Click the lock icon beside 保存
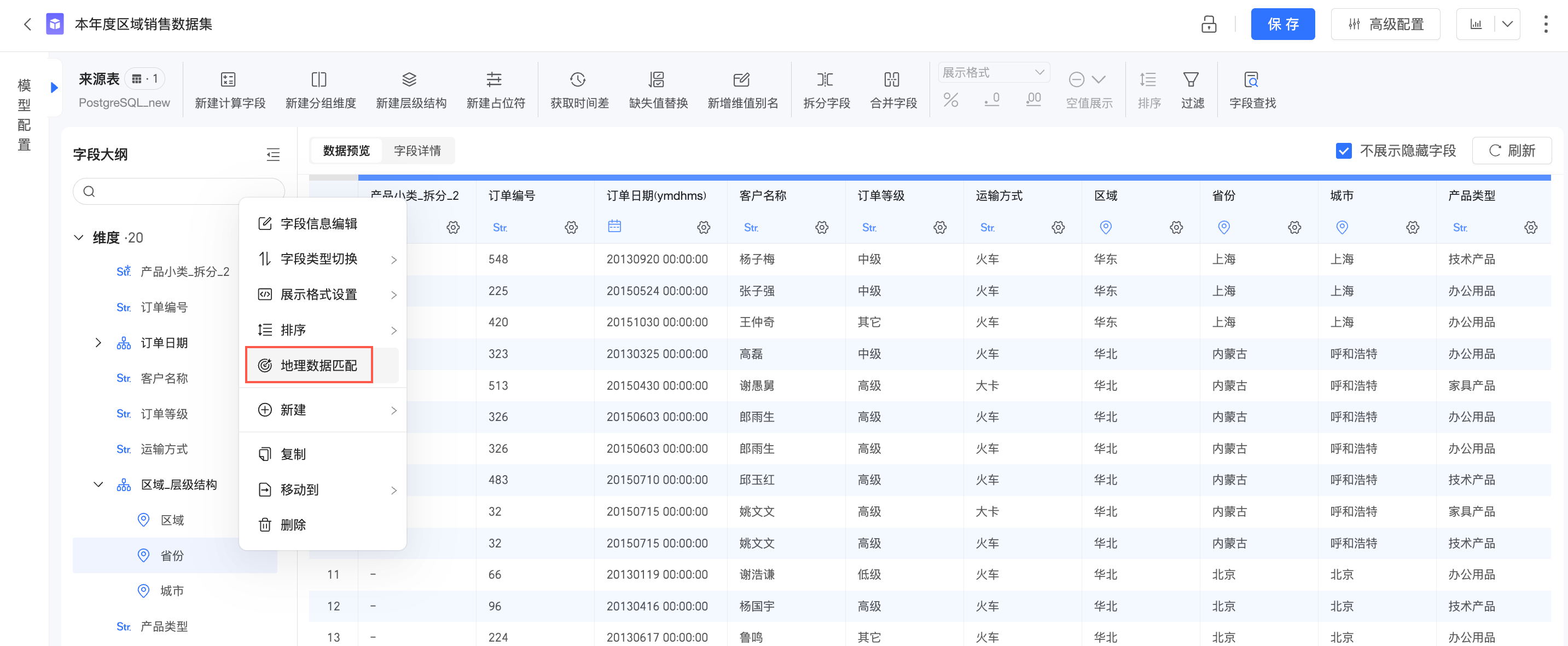Viewport: 1568px width, 646px height. 1208,24
